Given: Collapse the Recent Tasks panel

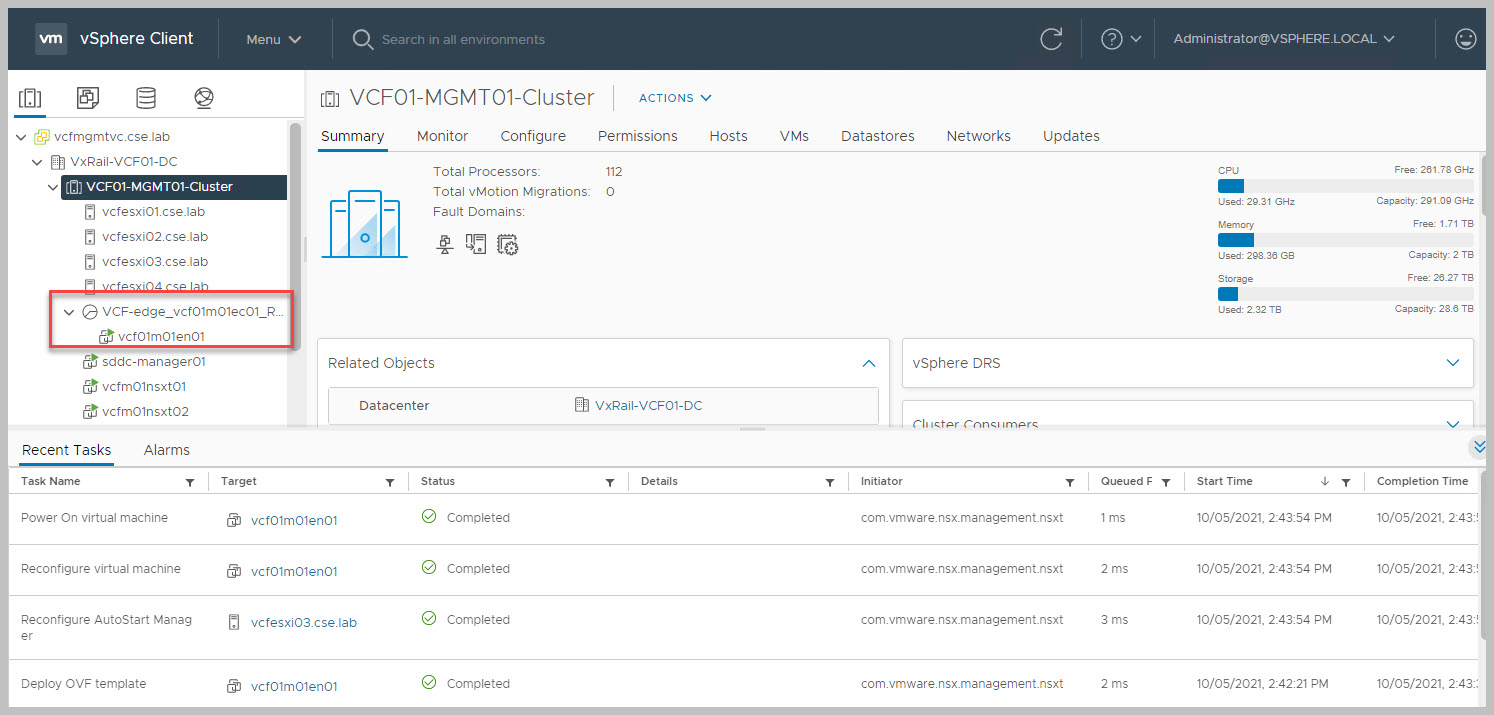Looking at the screenshot, I should click(x=1480, y=447).
